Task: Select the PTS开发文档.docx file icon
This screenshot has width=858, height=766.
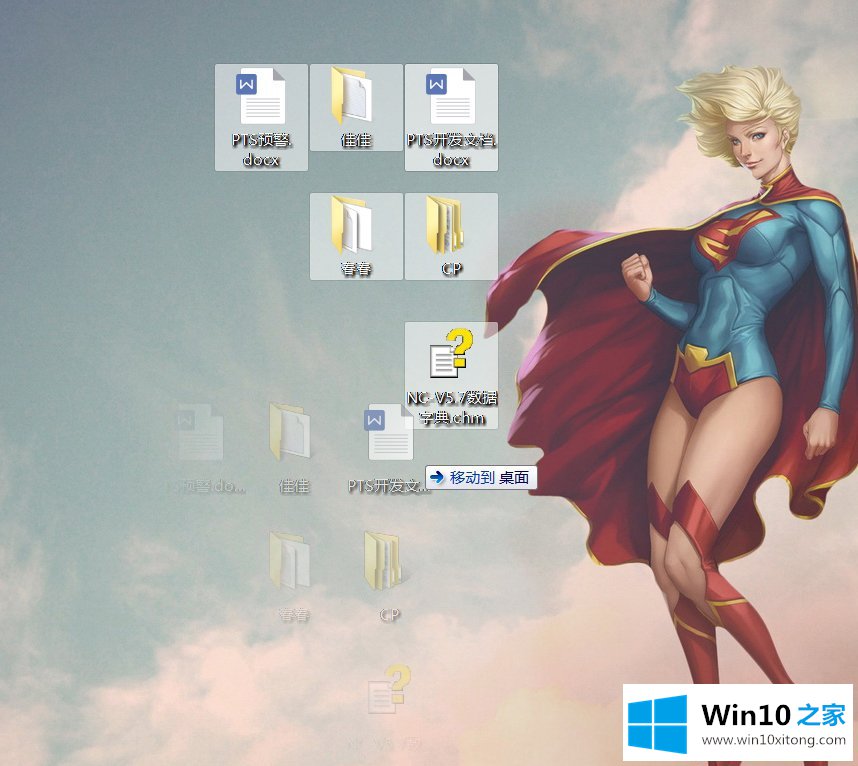Action: click(x=451, y=96)
